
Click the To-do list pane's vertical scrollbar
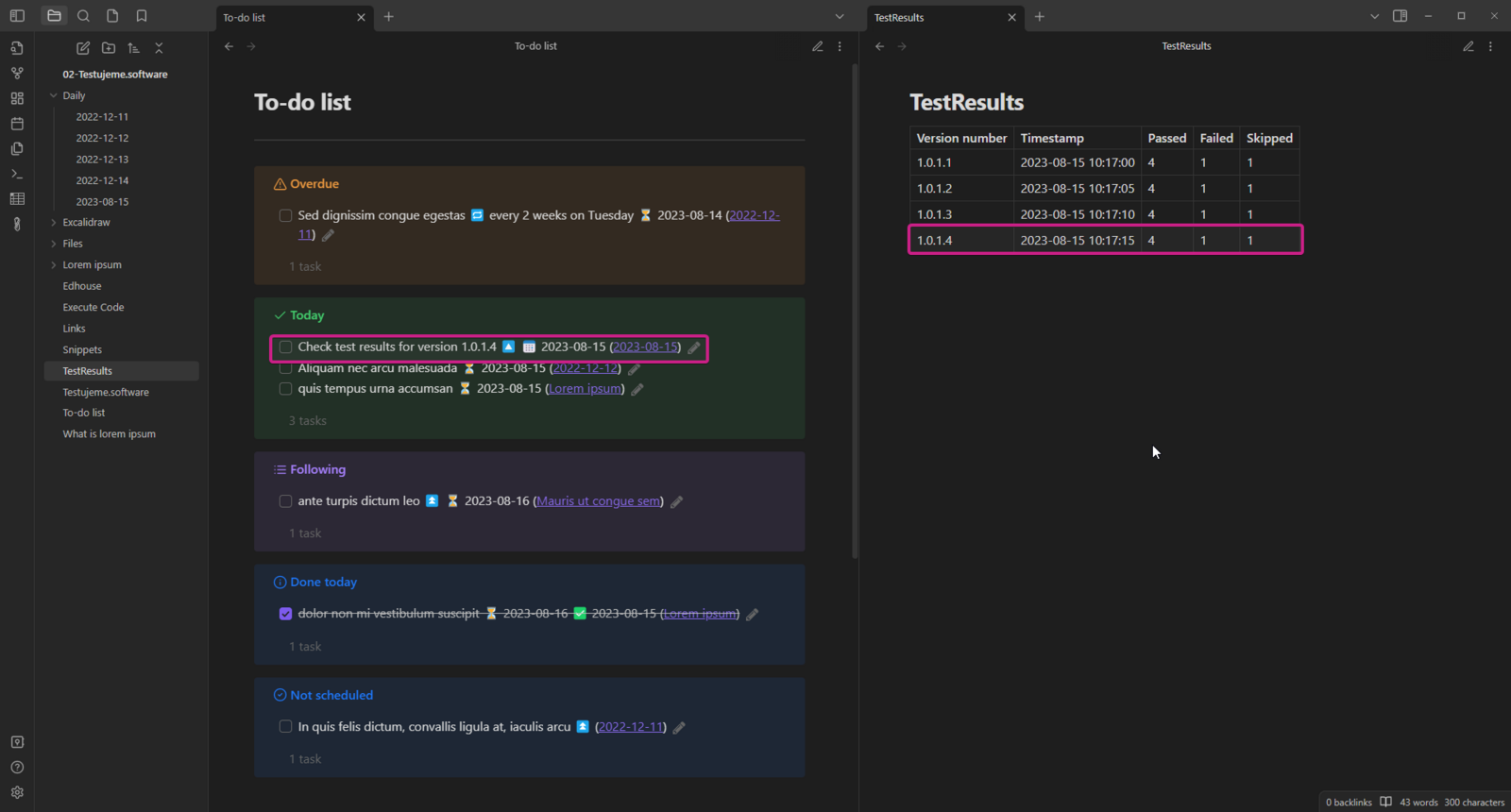[x=855, y=312]
